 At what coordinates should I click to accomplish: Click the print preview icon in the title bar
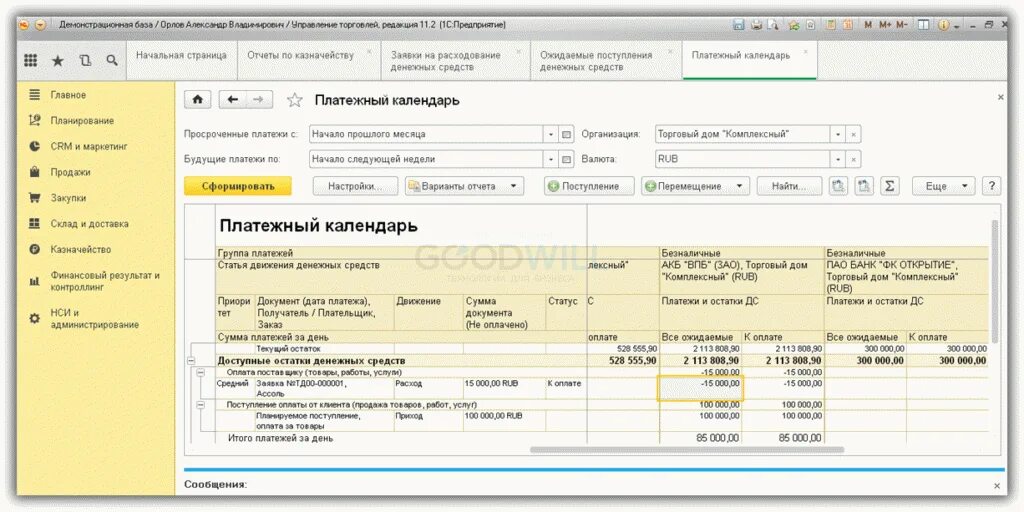coord(773,25)
